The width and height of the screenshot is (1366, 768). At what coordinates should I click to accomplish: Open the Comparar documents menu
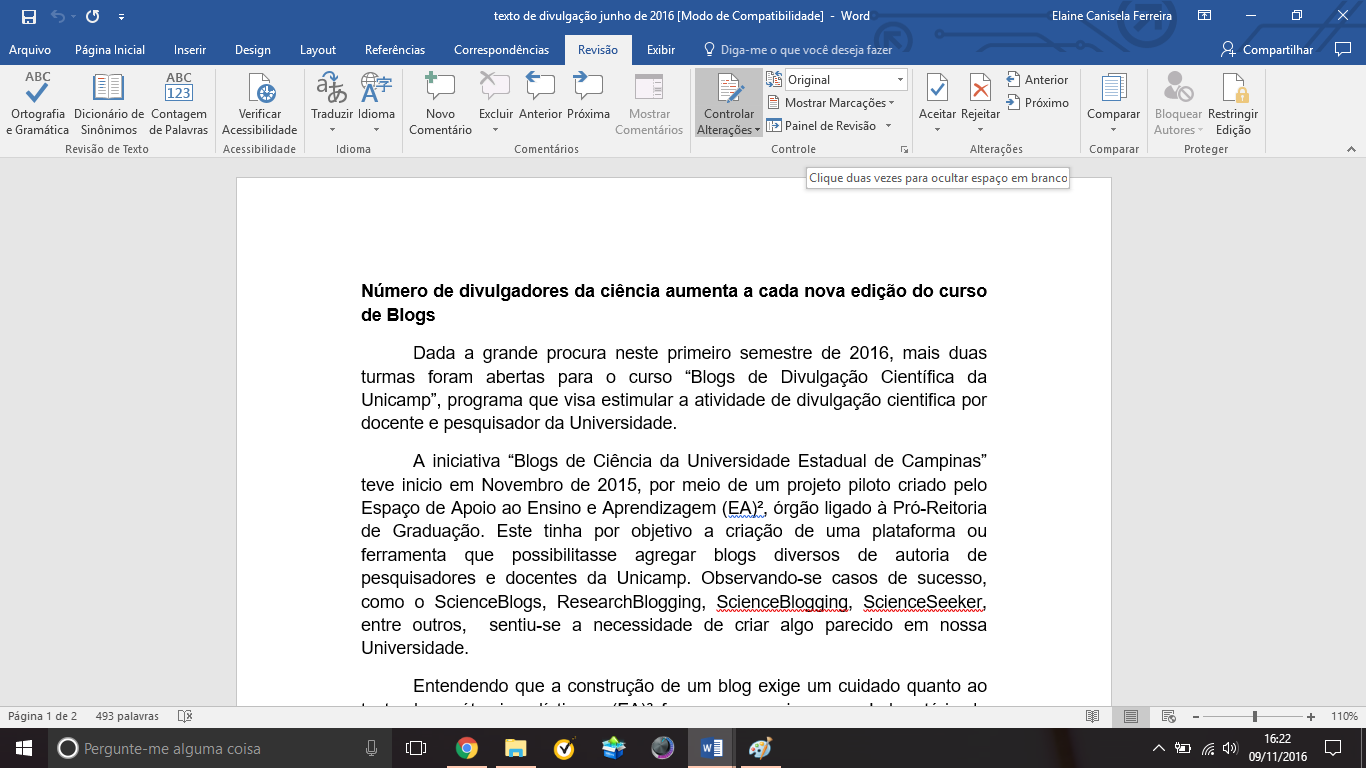pyautogui.click(x=1113, y=104)
